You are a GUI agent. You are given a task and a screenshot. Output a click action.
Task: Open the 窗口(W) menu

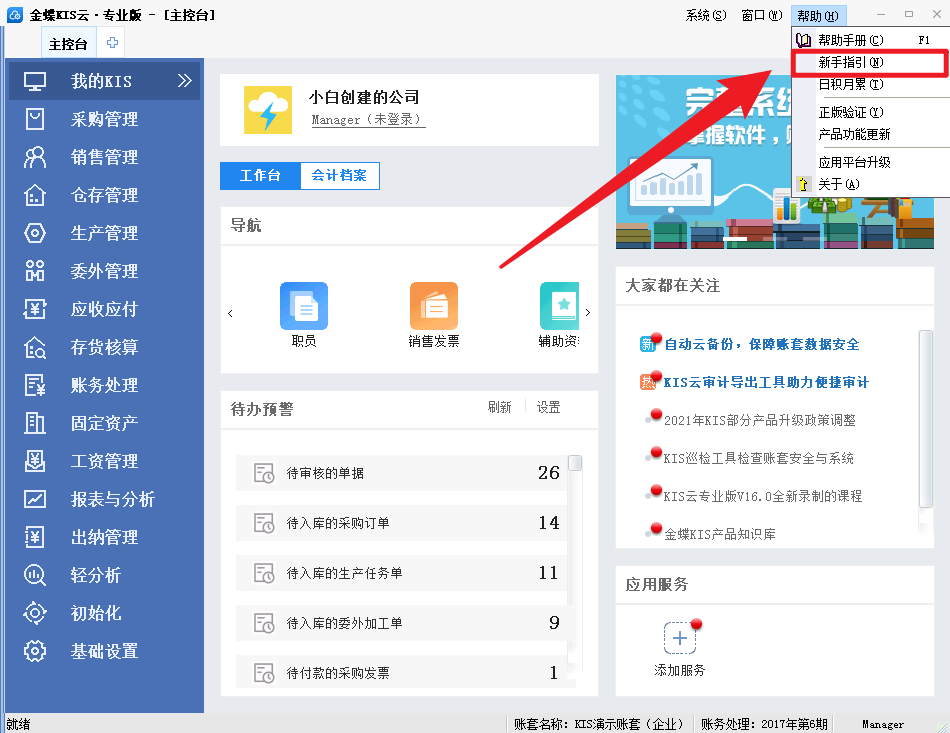762,15
